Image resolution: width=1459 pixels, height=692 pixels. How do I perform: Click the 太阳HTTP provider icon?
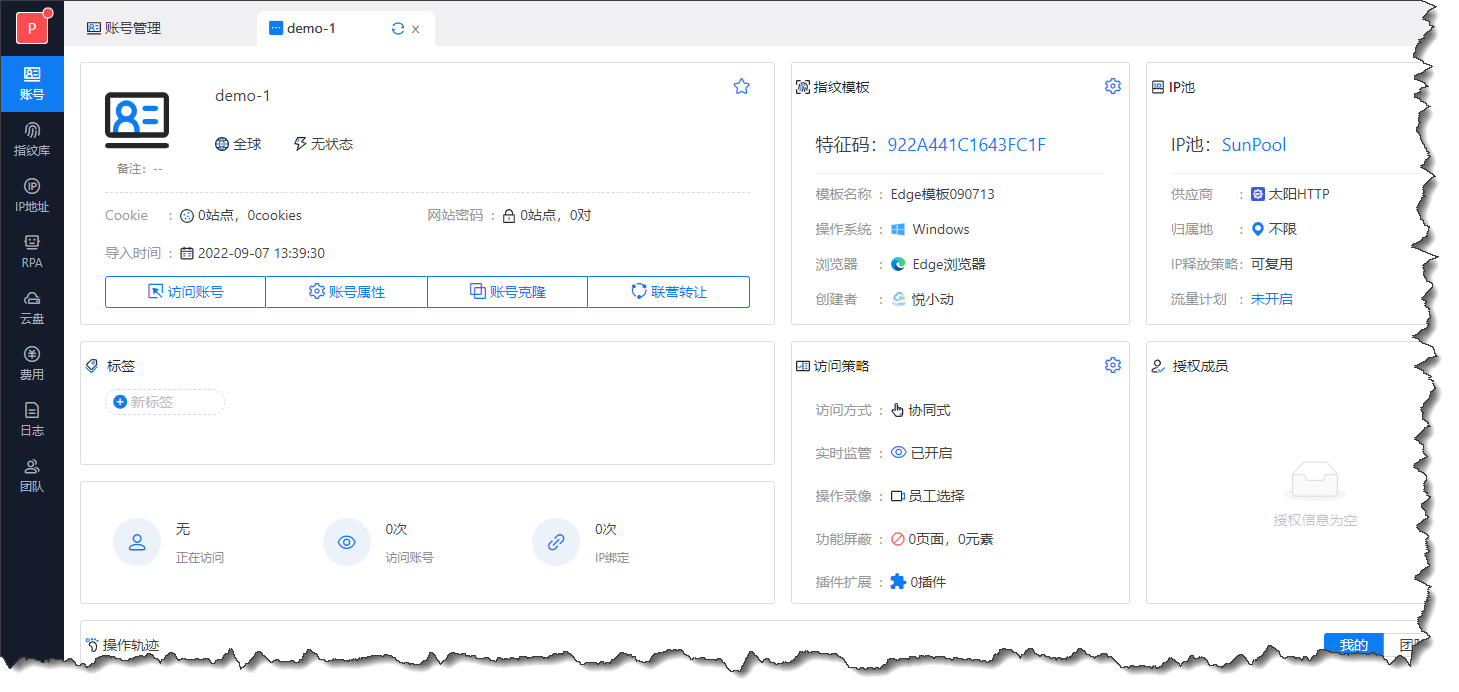click(x=1258, y=194)
